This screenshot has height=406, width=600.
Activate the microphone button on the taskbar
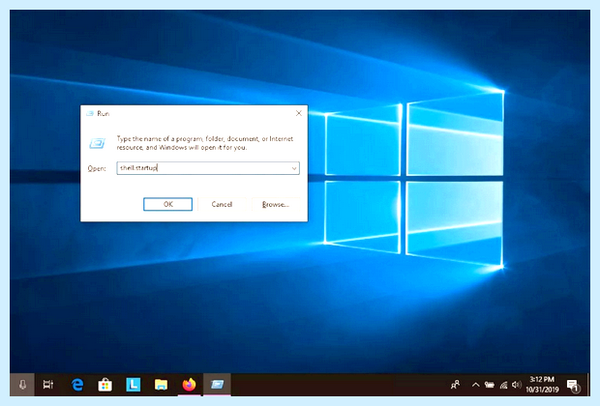point(23,385)
